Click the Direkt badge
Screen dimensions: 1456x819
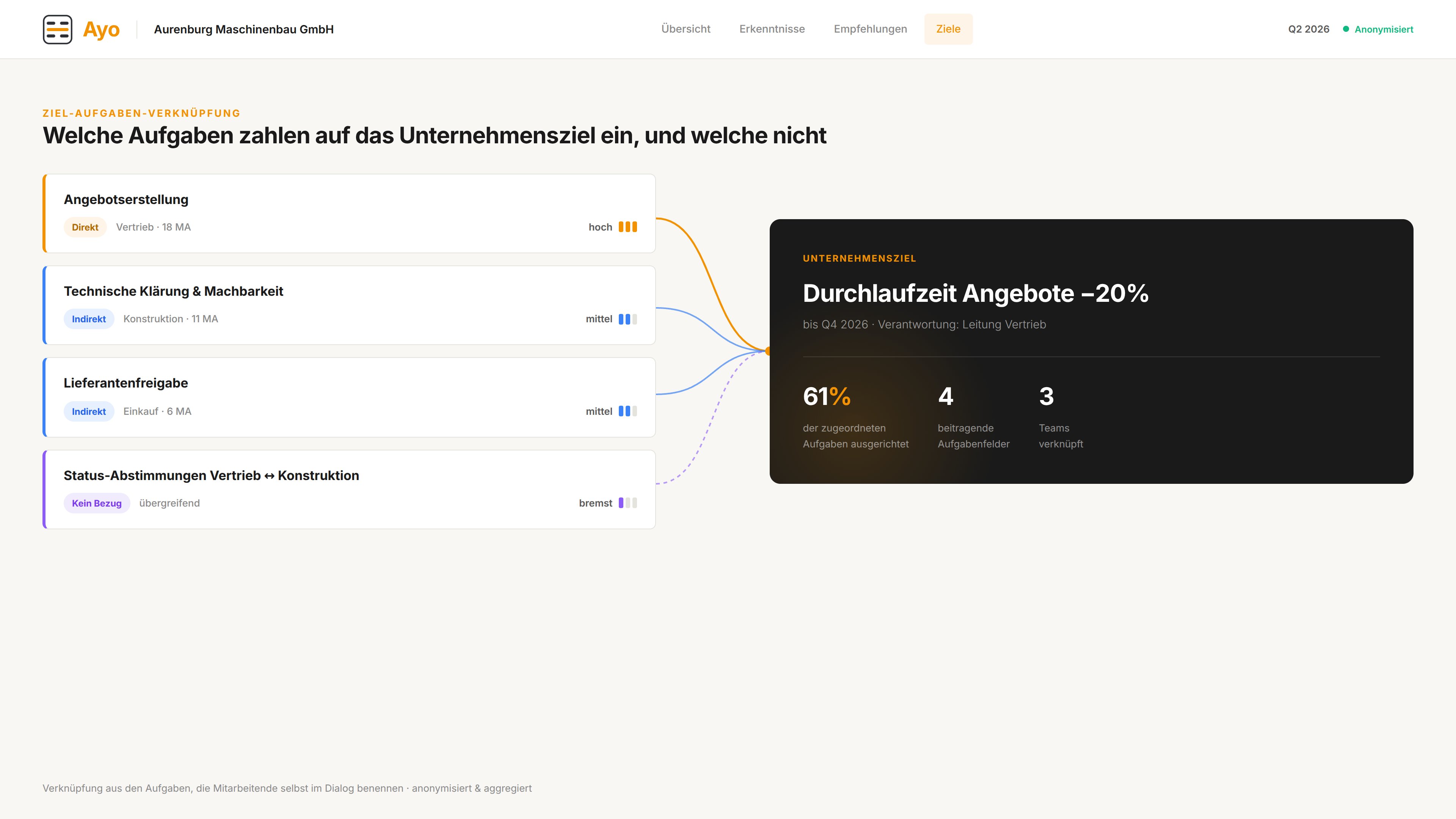[85, 227]
